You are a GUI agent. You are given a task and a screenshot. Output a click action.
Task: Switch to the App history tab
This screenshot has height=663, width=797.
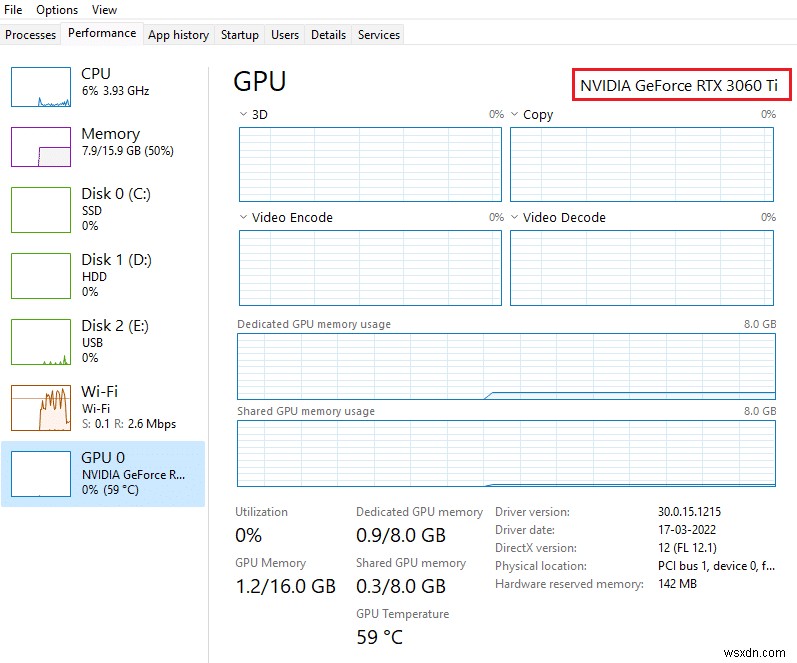pos(178,35)
